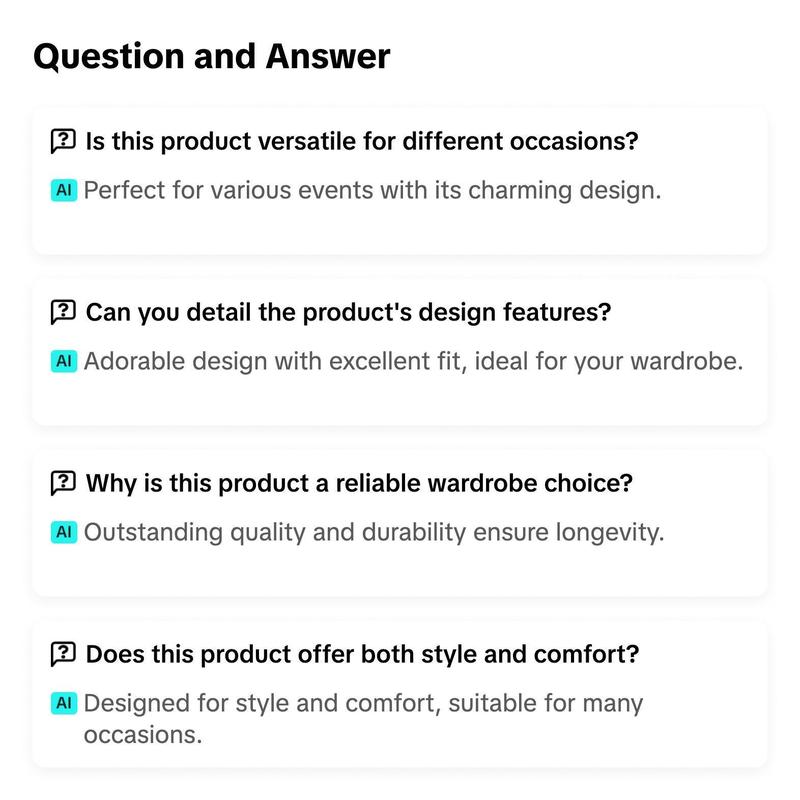Open 'Why is this product a reliable wardrobe choice?'
Image resolution: width=800 pixels, height=800 pixels.
[x=359, y=483]
